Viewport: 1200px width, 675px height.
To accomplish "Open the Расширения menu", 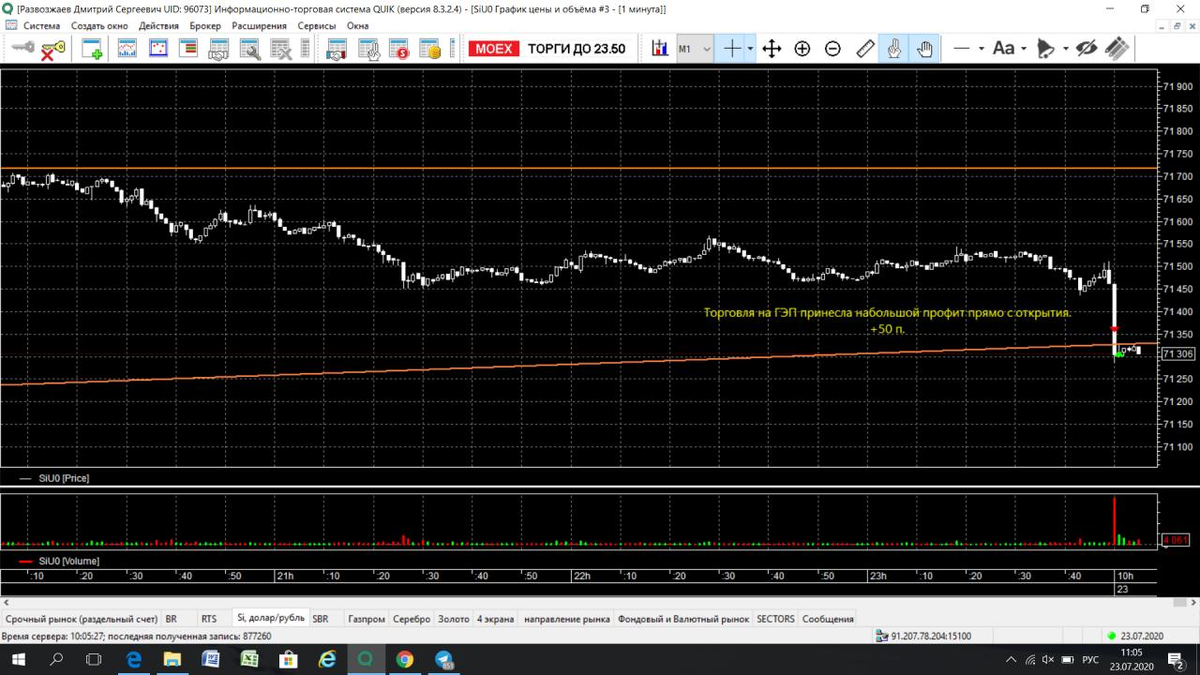I will pos(259,26).
